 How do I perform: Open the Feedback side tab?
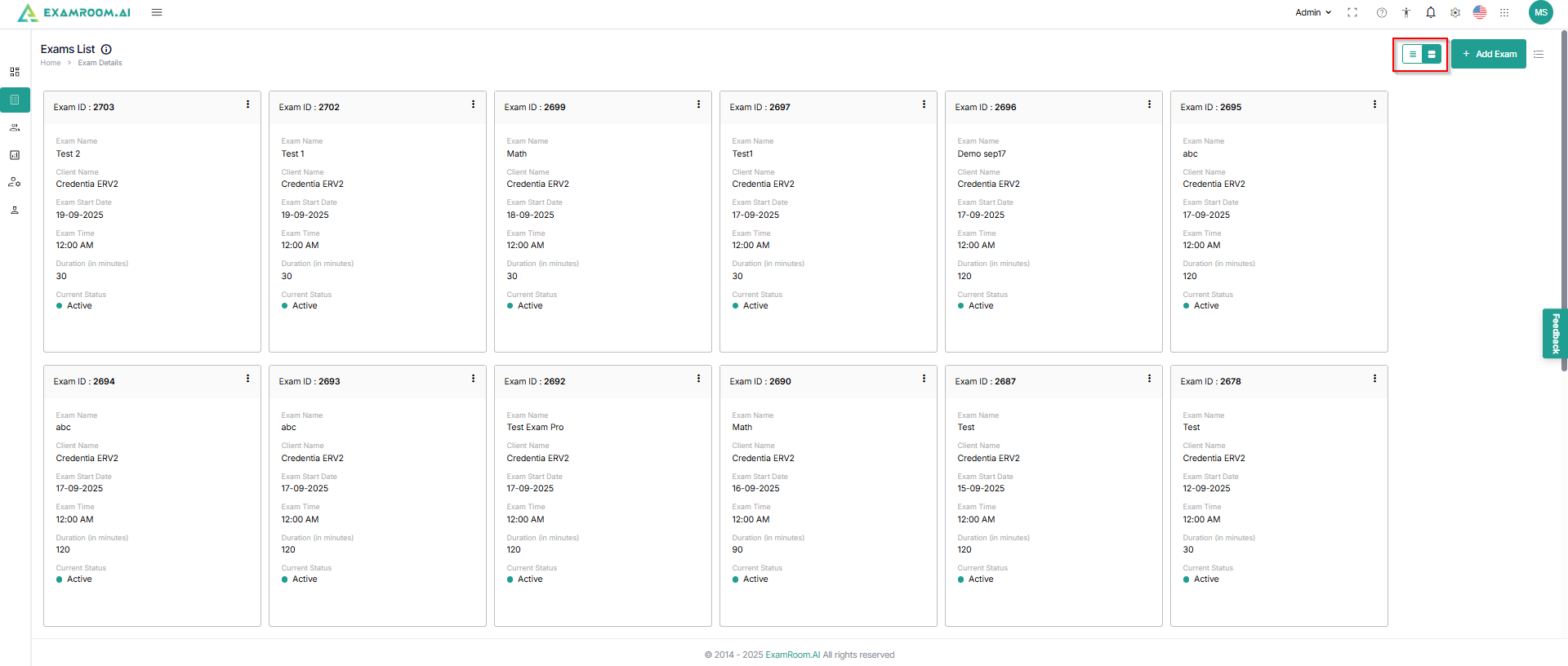point(1555,333)
